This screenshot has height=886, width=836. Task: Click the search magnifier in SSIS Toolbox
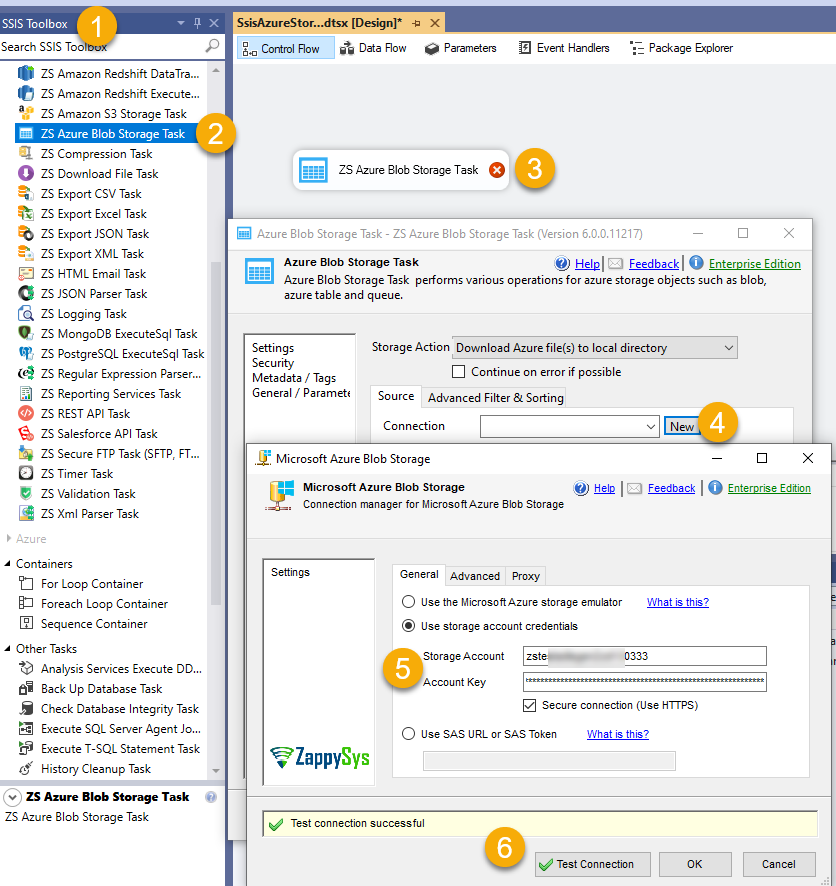[x=212, y=46]
